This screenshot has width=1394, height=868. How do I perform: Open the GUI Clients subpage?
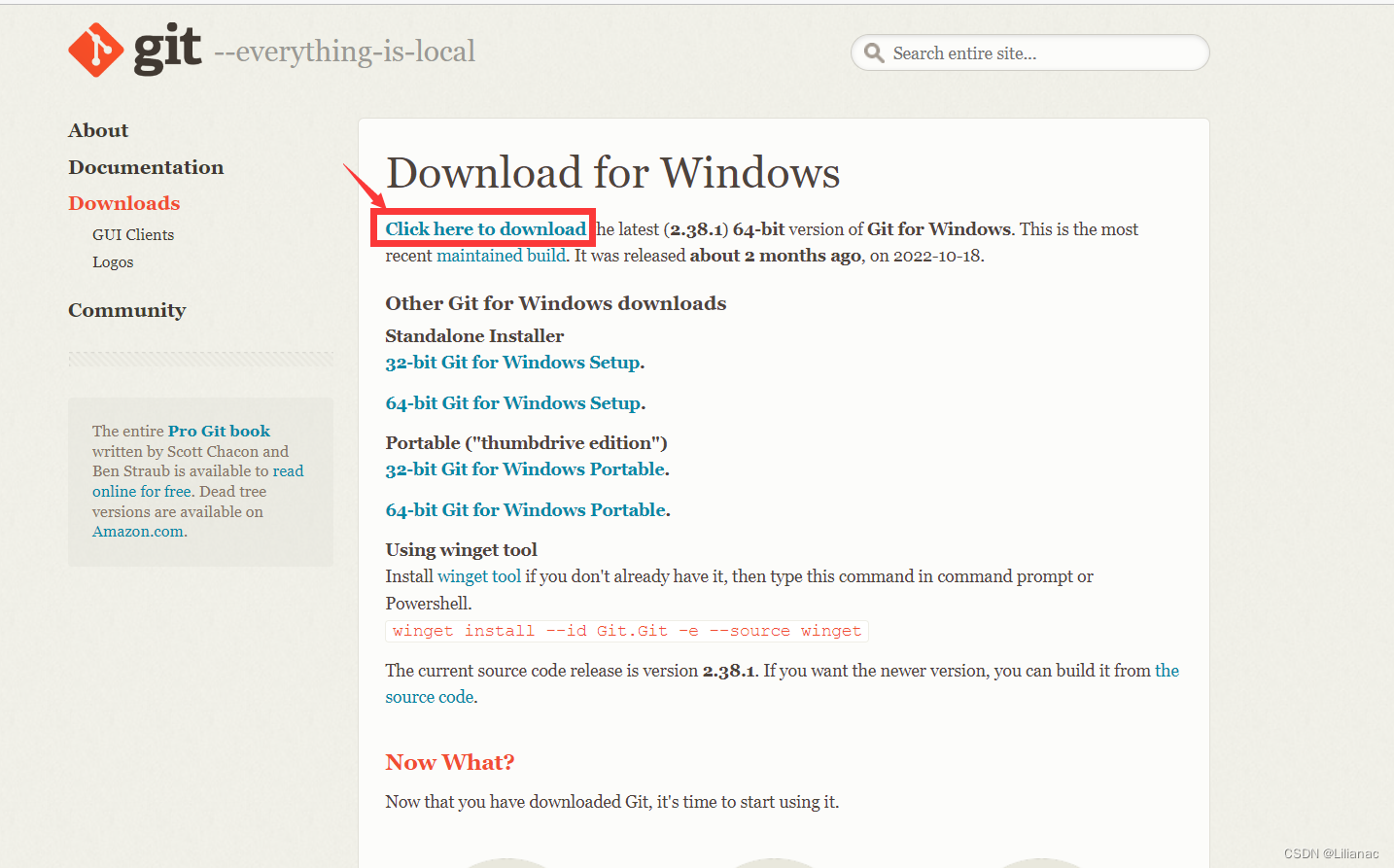point(133,234)
